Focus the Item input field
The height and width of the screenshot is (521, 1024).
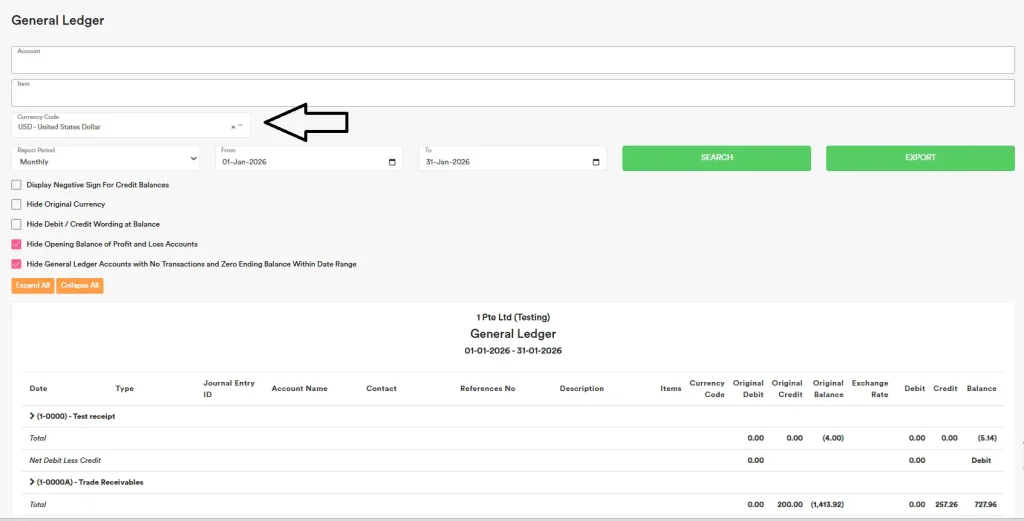[512, 94]
